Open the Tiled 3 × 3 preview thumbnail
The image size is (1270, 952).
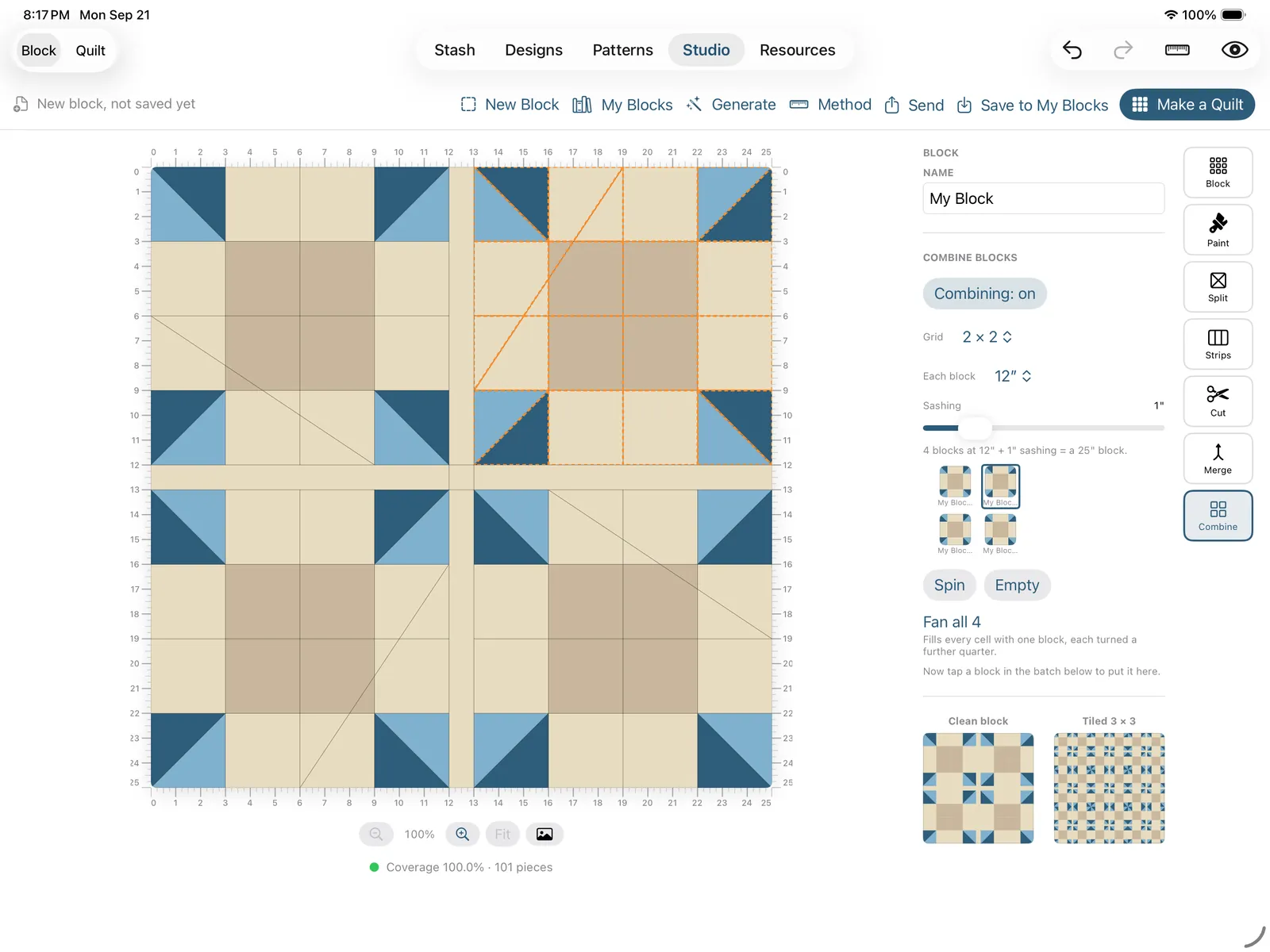[1109, 788]
